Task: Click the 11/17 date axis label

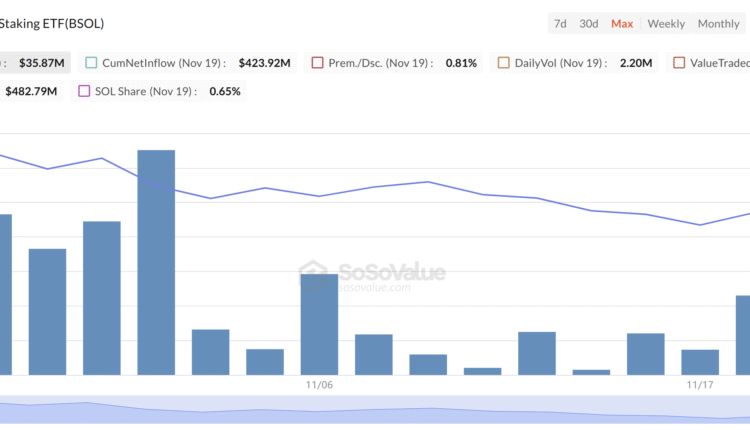Action: click(700, 384)
